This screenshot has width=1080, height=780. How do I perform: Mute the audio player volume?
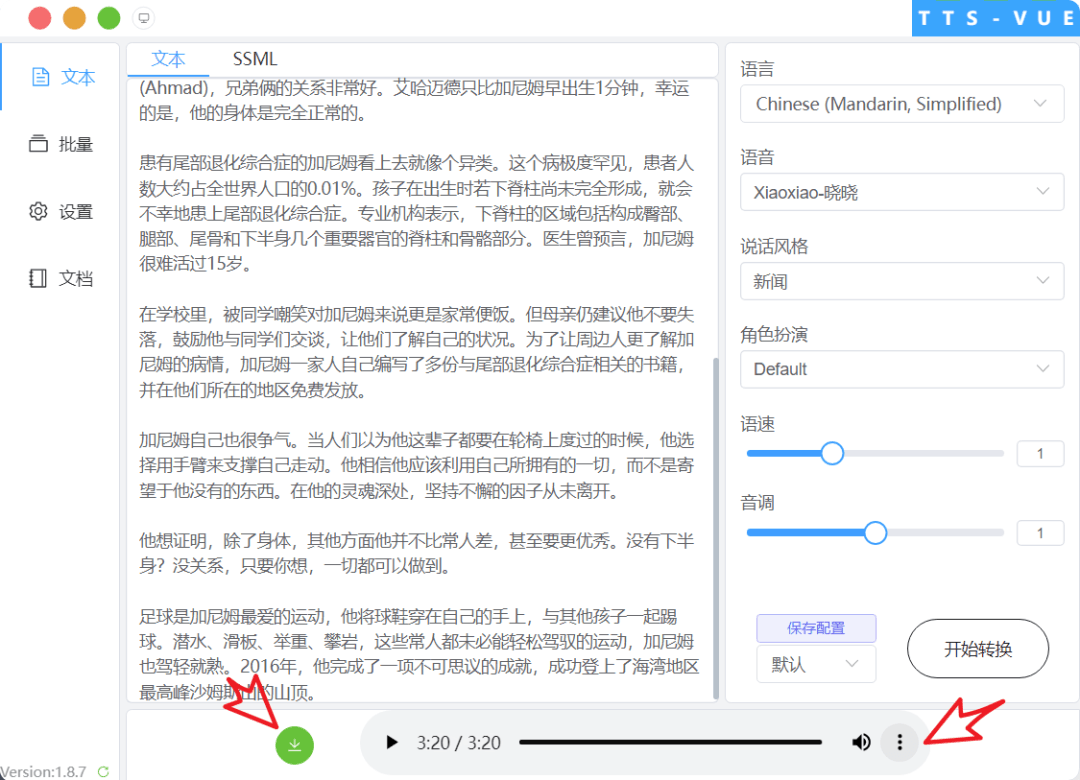861,742
